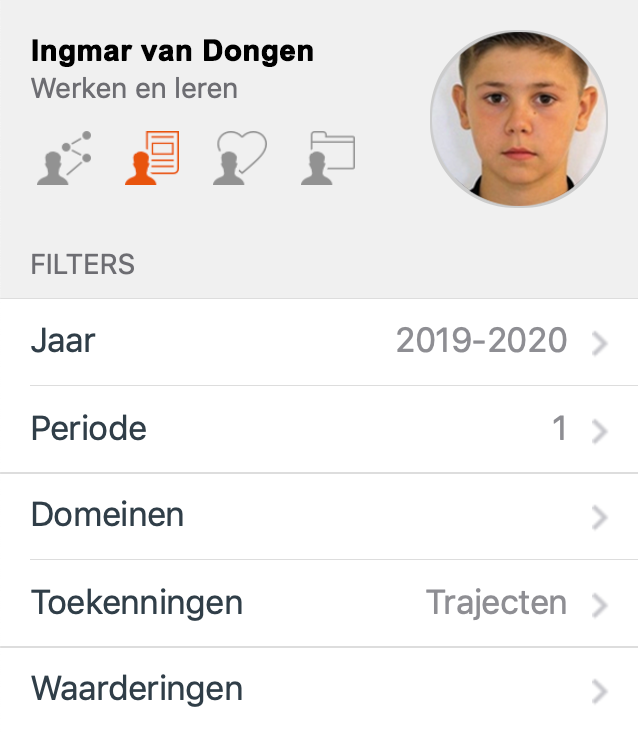
Task: Expand the Jaar filter chevron
Action: 599,343
